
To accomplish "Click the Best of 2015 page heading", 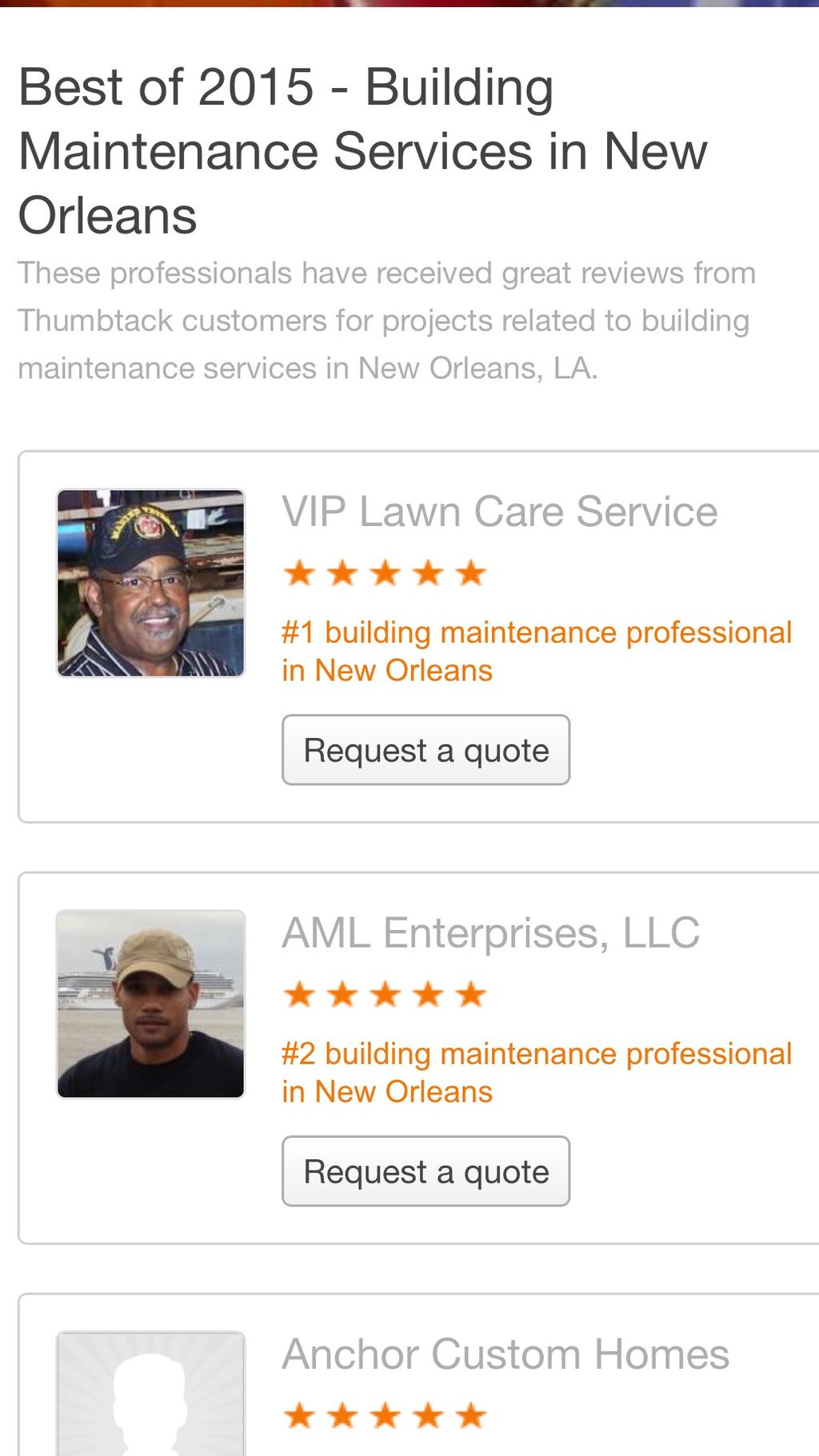I will point(362,151).
